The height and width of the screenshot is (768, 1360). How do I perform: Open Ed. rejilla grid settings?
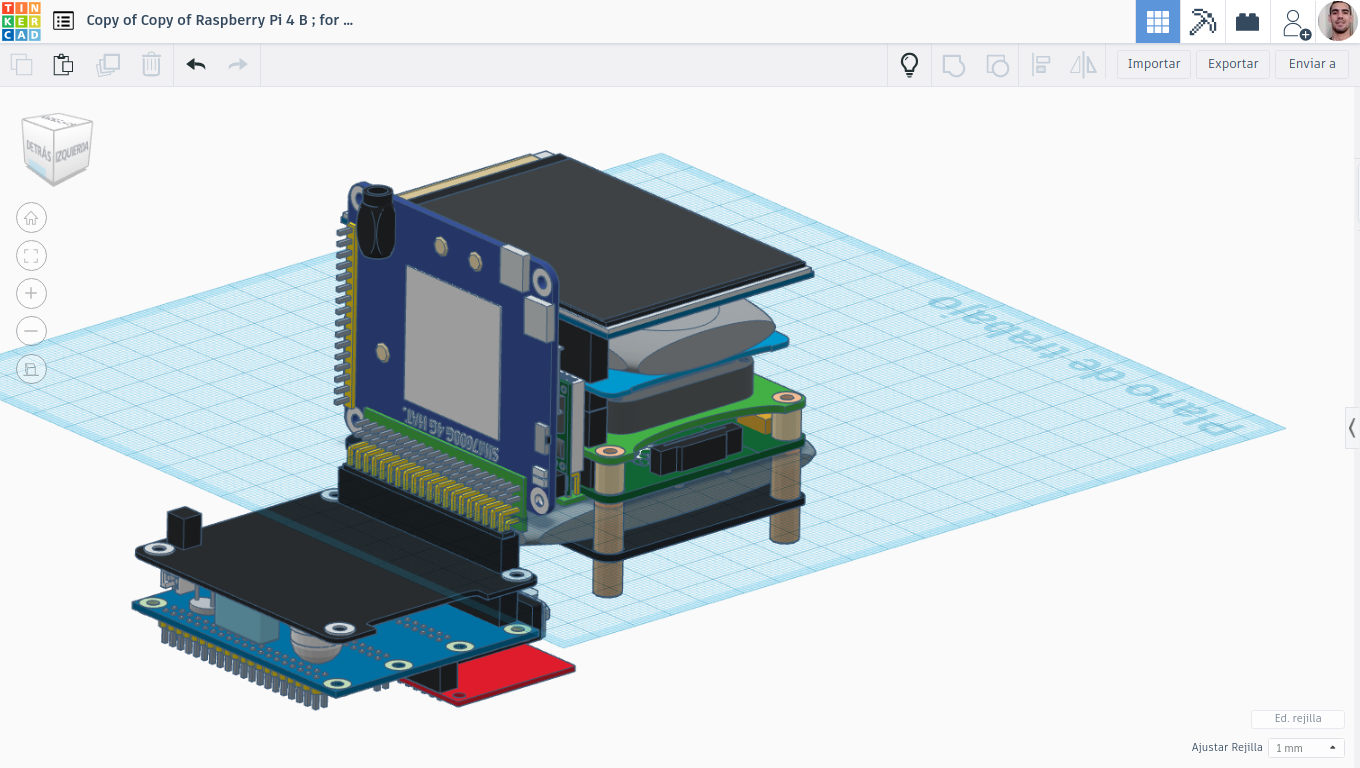[1298, 719]
